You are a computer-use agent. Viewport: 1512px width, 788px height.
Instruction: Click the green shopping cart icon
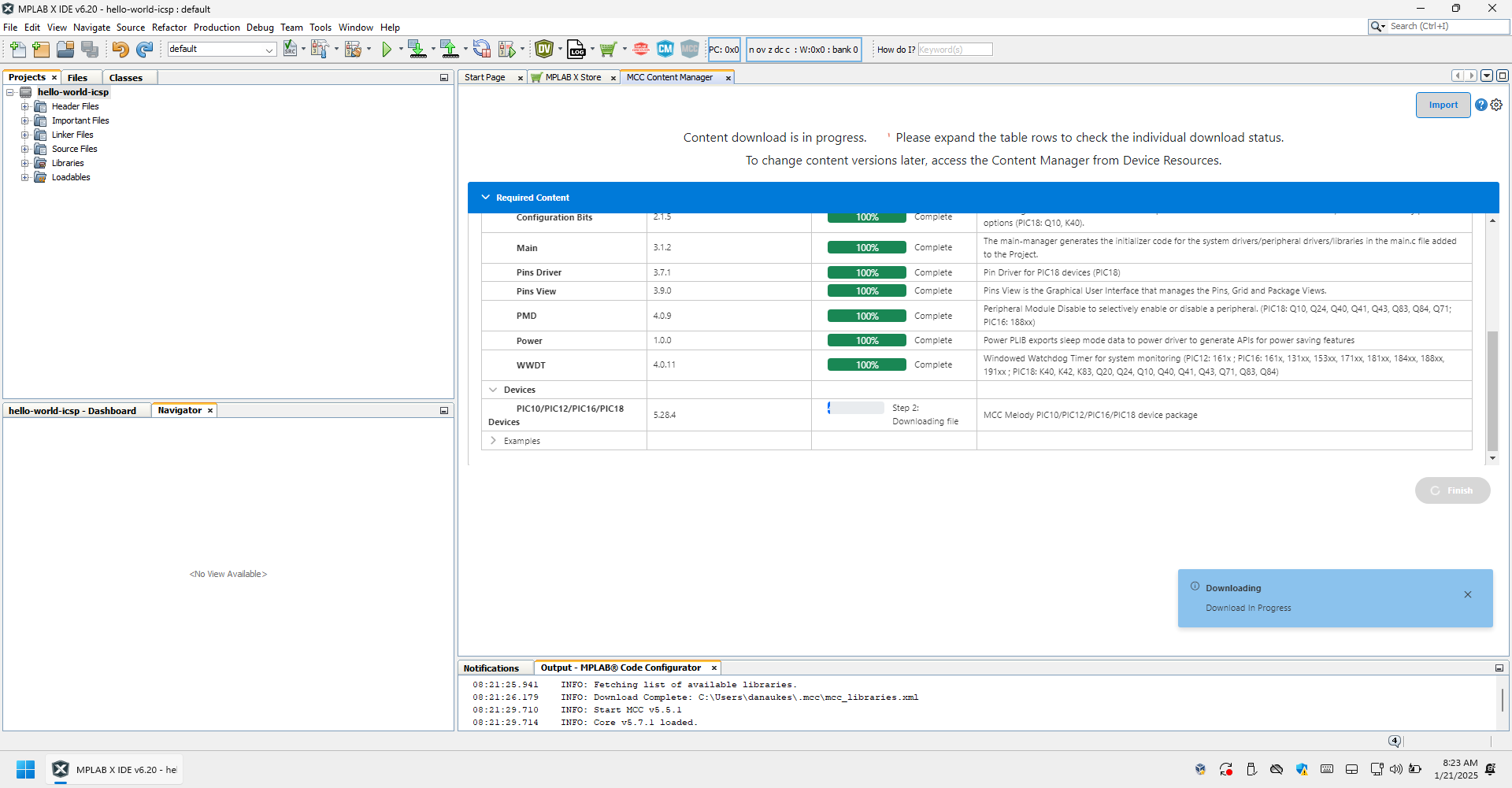click(607, 50)
